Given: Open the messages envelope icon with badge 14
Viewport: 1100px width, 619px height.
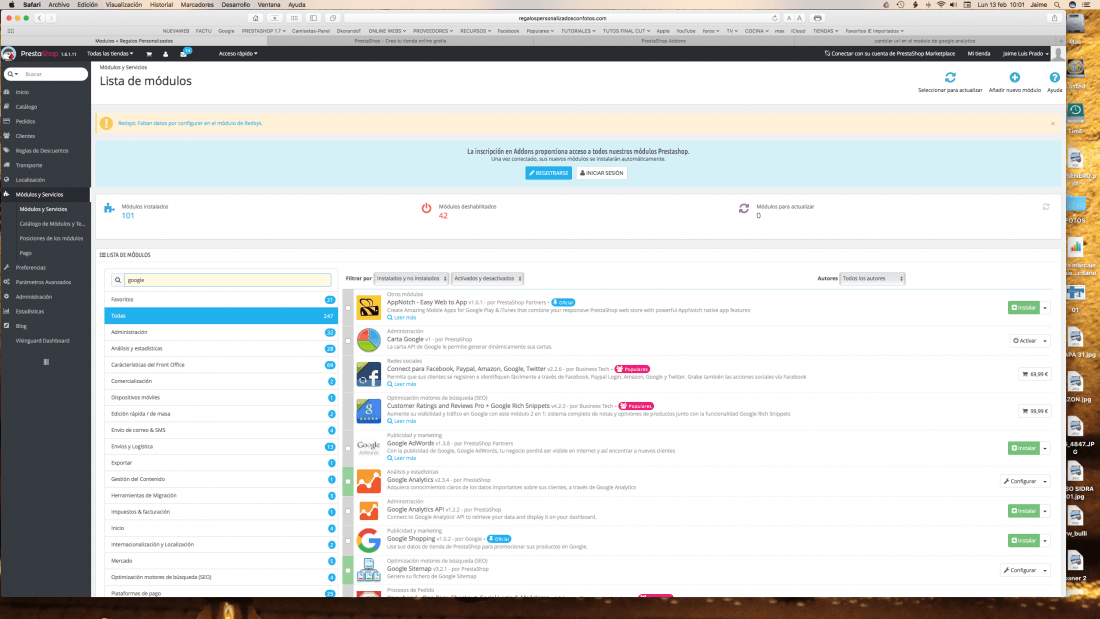Looking at the screenshot, I should pos(184,53).
